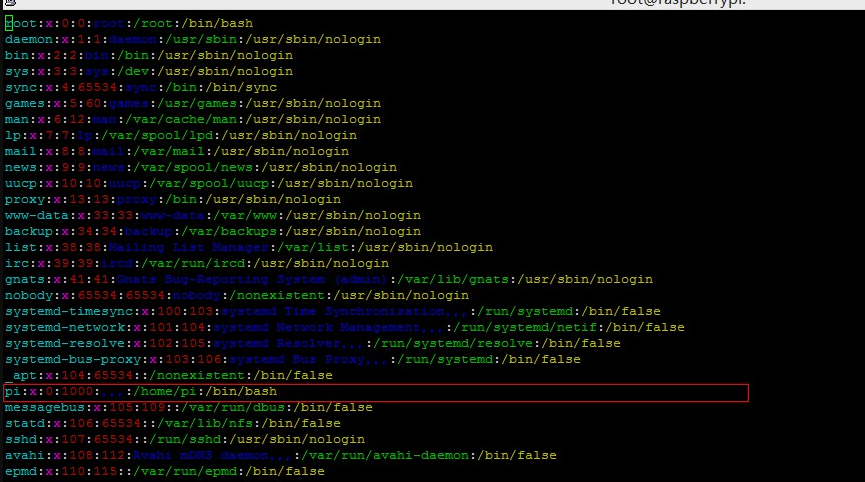
Task: Select the pi:x:0:1000 /home/pi line text
Action: click(141, 392)
